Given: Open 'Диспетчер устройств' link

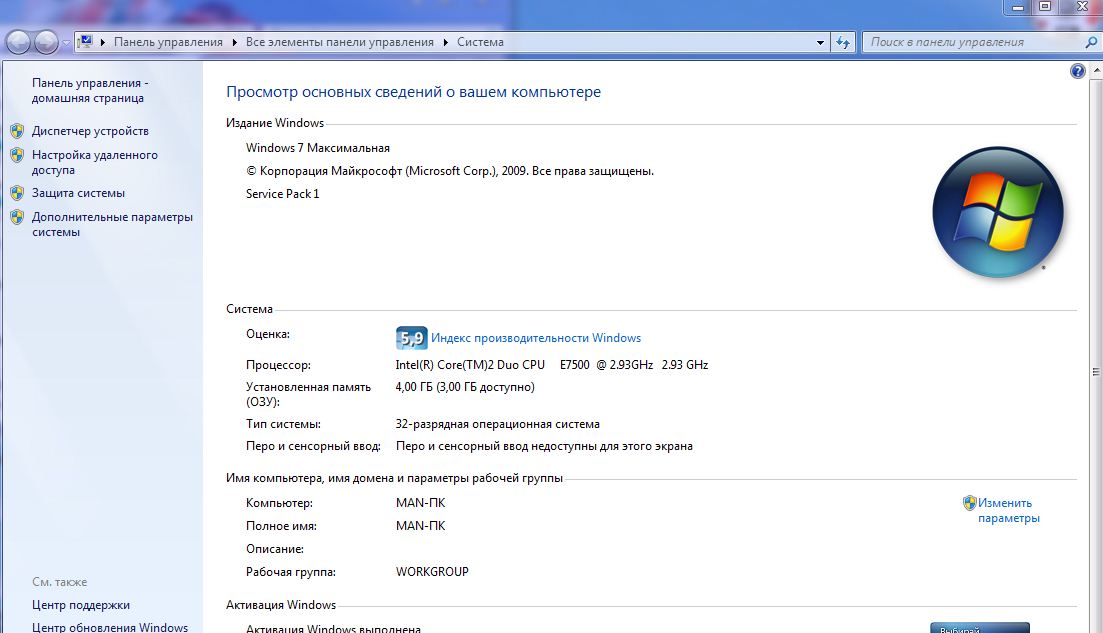Looking at the screenshot, I should [x=90, y=131].
